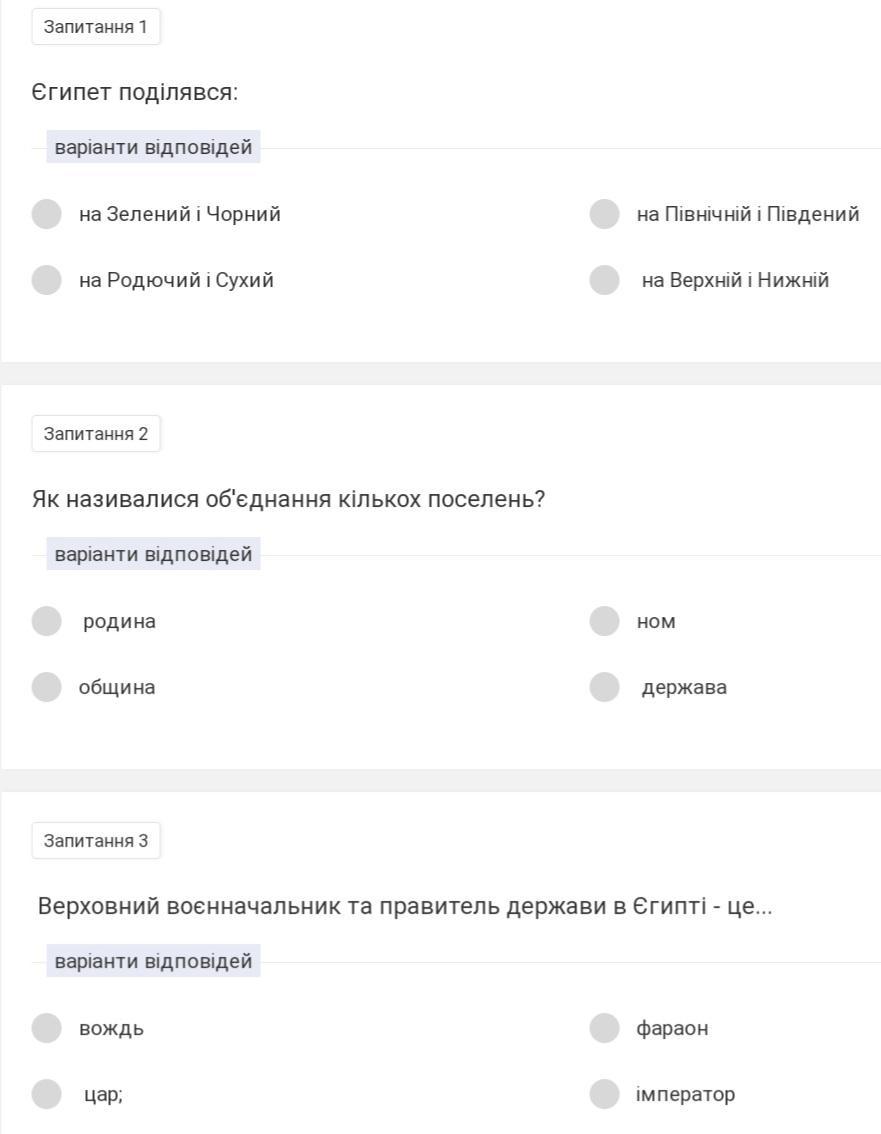Click question text "Єгипет поділявся:"
This screenshot has height=1134, width=881.
click(135, 93)
